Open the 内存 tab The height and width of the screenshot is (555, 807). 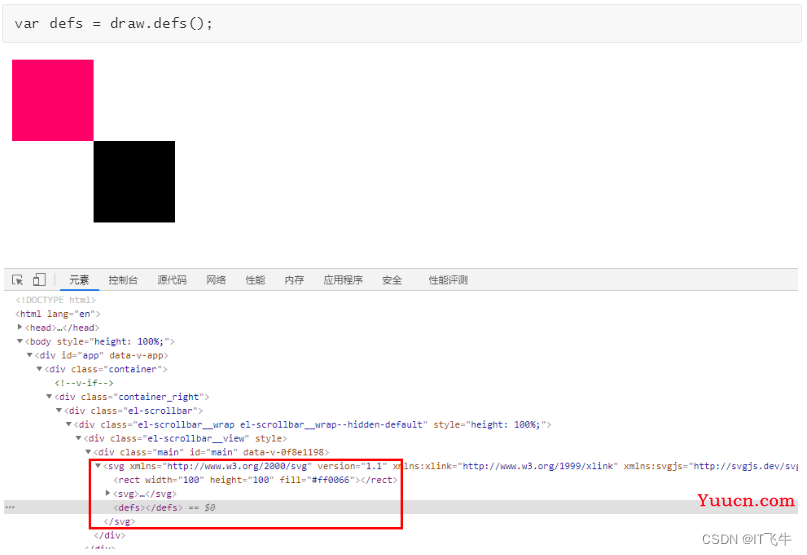pyautogui.click(x=294, y=280)
